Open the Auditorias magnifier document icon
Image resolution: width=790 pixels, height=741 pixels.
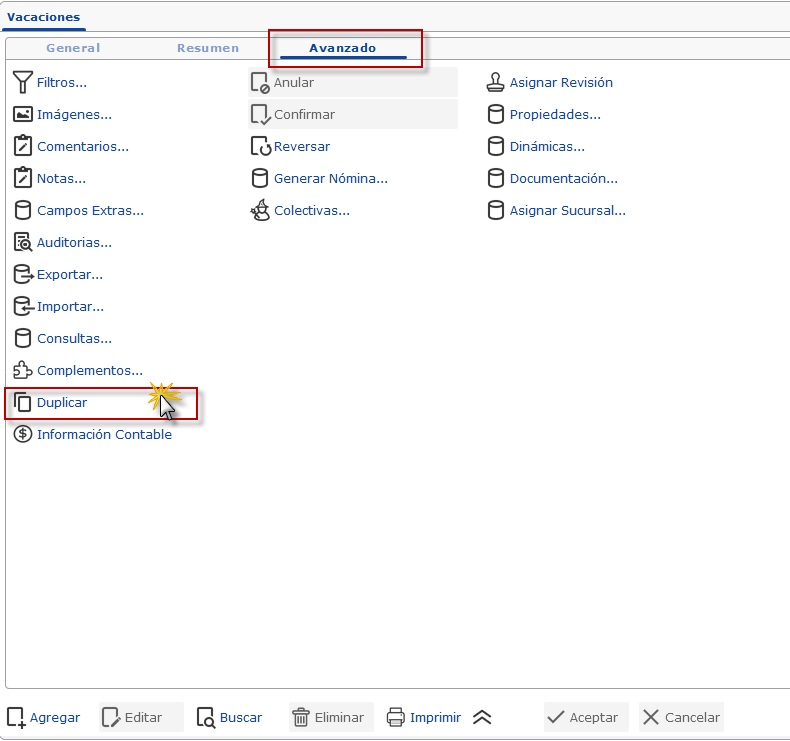[23, 242]
